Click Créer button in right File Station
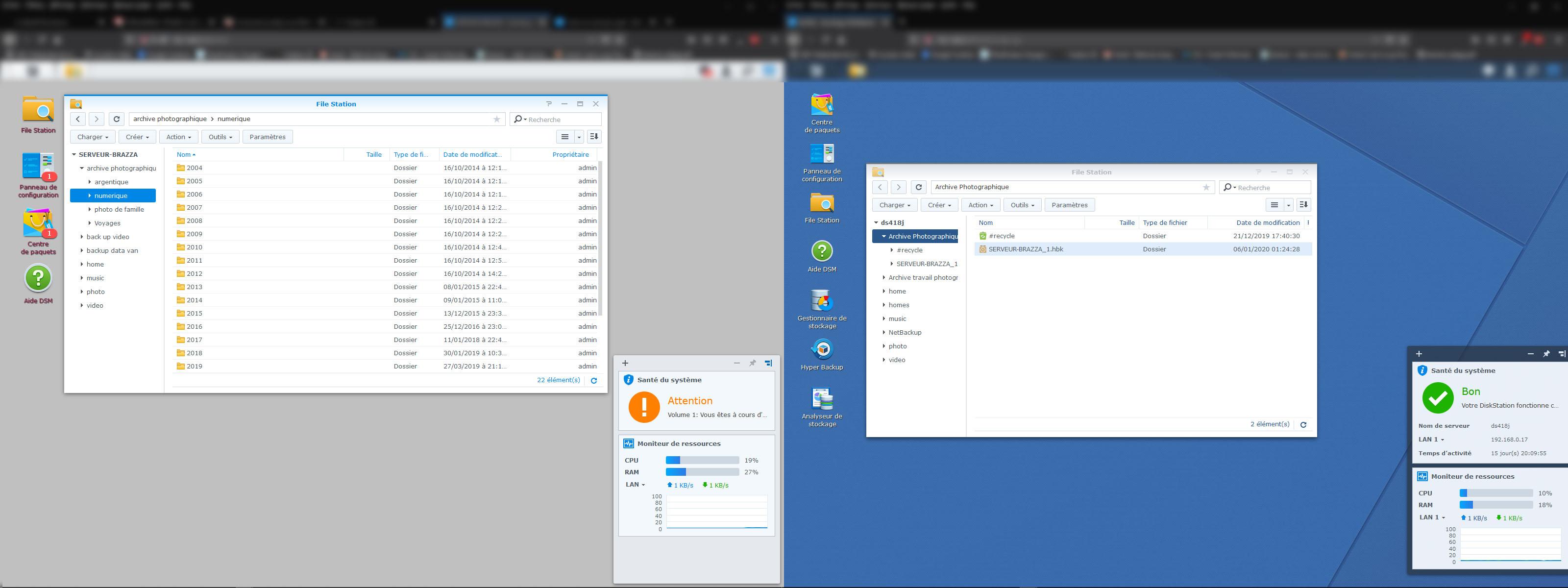This screenshot has width=1568, height=588. coord(939,205)
